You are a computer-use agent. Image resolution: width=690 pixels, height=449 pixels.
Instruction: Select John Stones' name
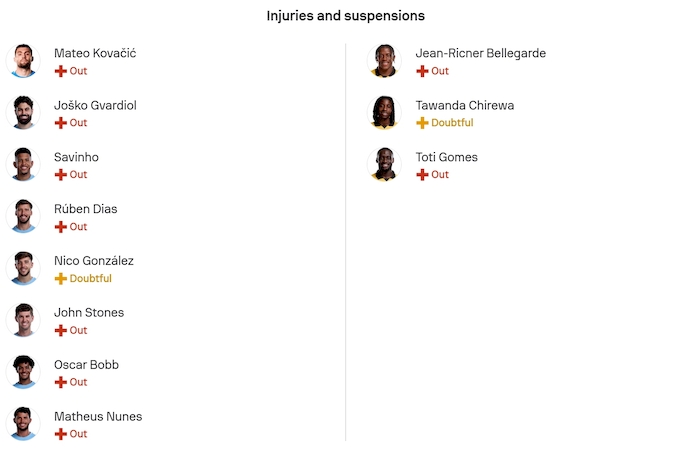pyautogui.click(x=89, y=313)
